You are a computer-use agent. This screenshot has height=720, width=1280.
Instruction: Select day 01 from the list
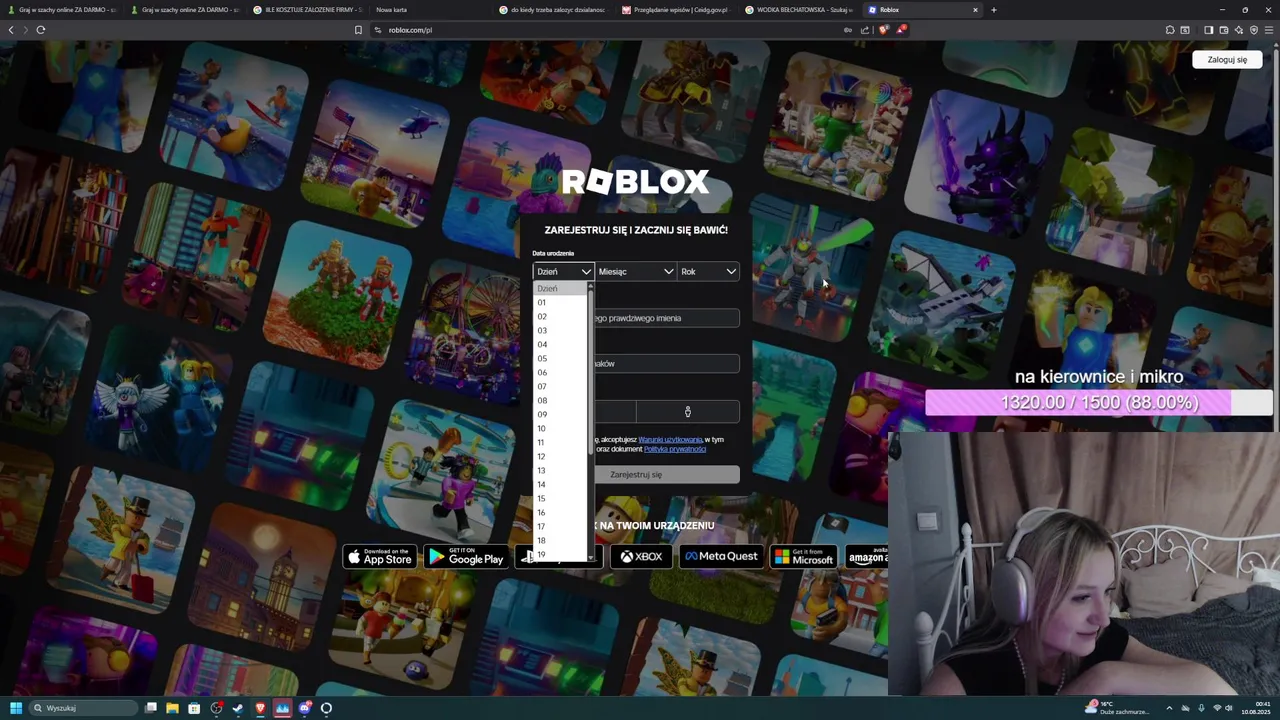click(561, 302)
